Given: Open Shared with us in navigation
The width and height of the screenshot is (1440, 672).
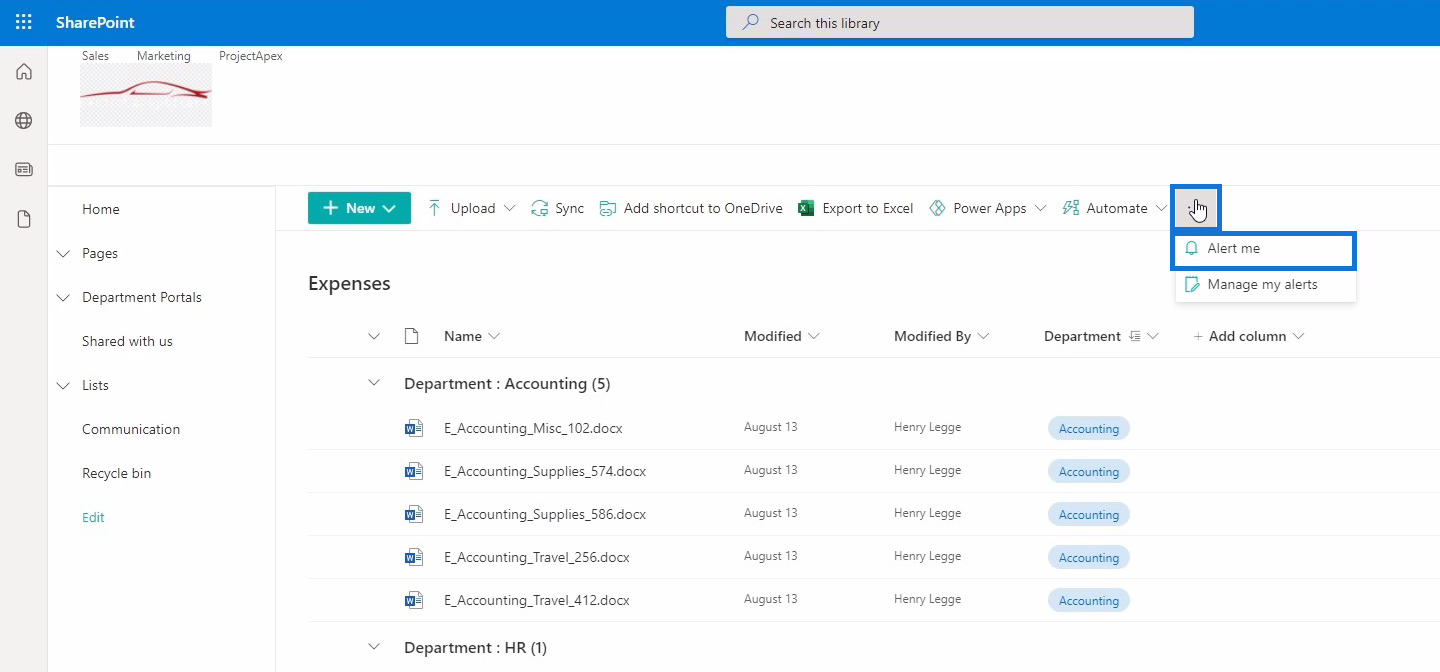Looking at the screenshot, I should (x=127, y=341).
